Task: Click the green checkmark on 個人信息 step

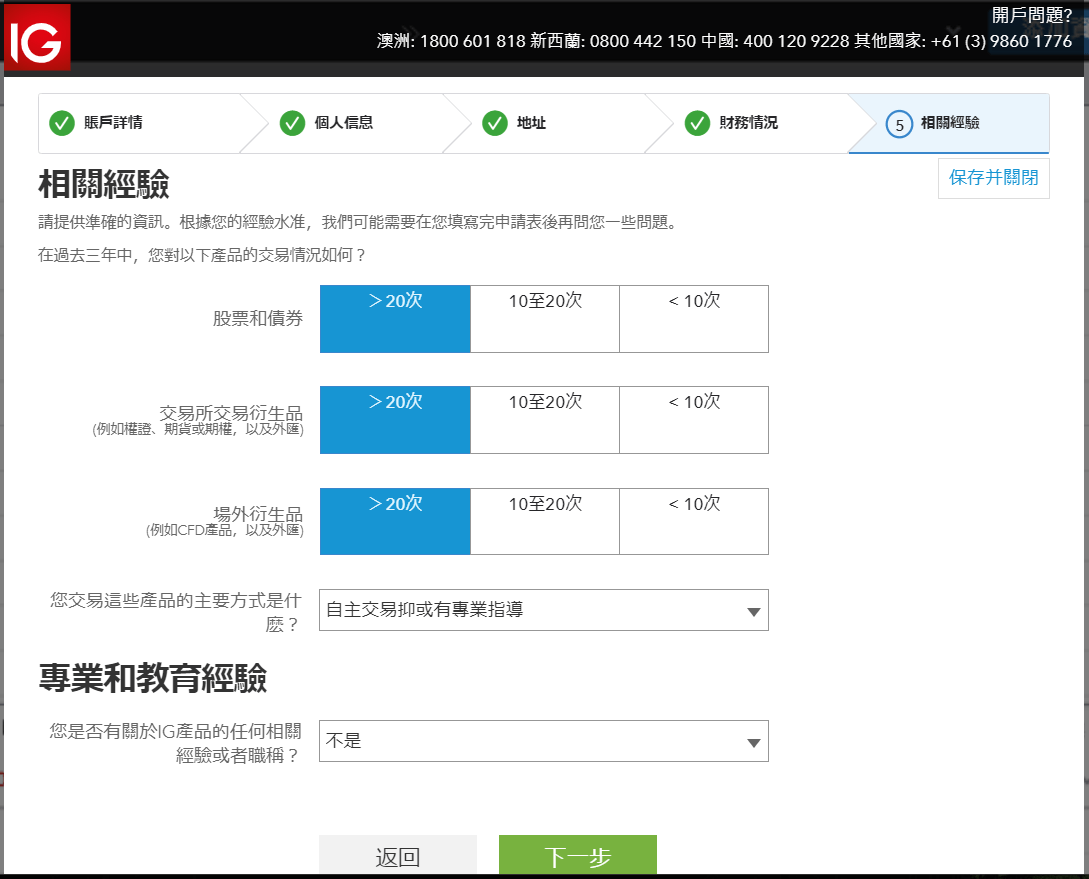Action: coord(293,123)
